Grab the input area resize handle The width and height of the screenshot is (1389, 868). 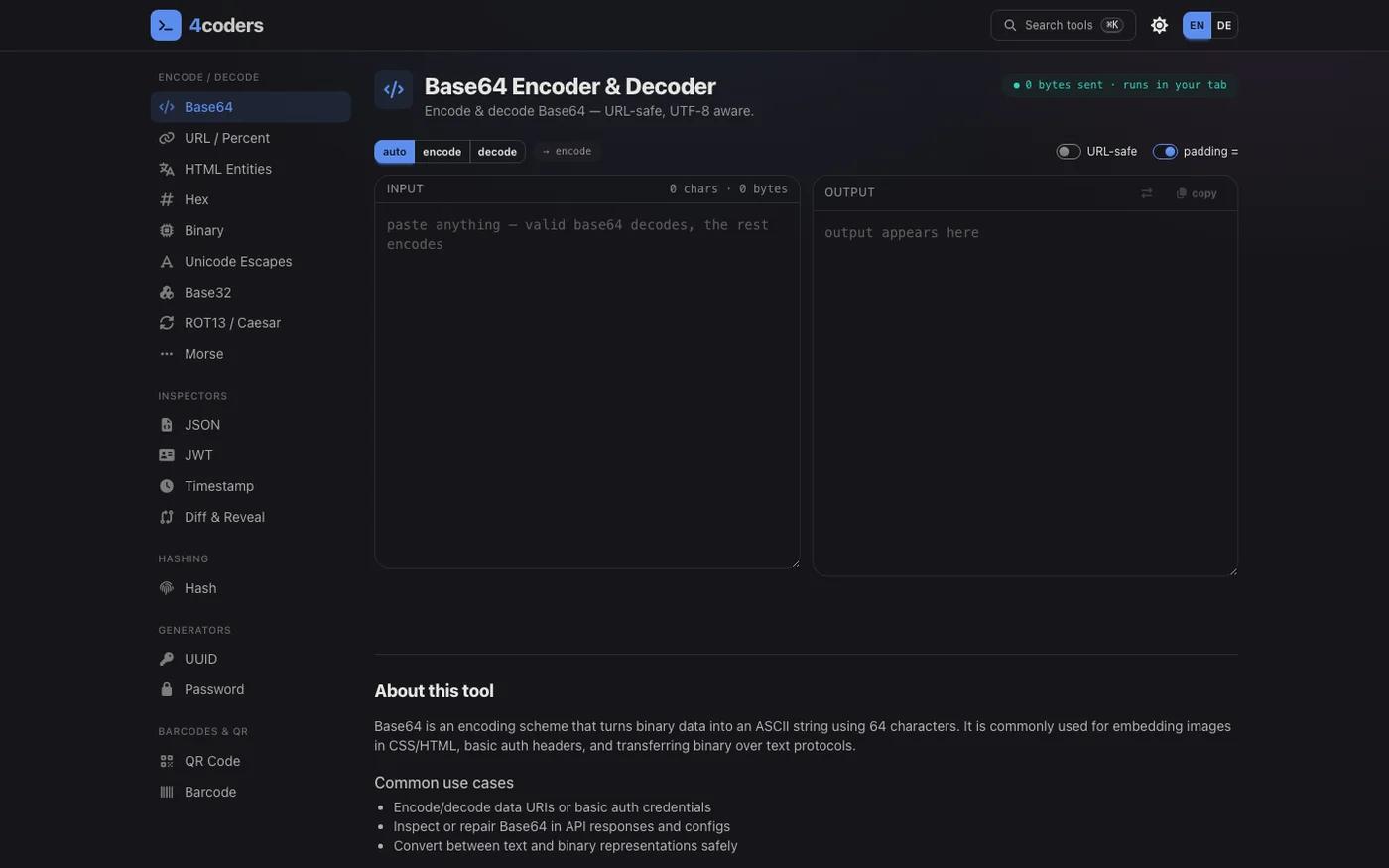(x=794, y=562)
